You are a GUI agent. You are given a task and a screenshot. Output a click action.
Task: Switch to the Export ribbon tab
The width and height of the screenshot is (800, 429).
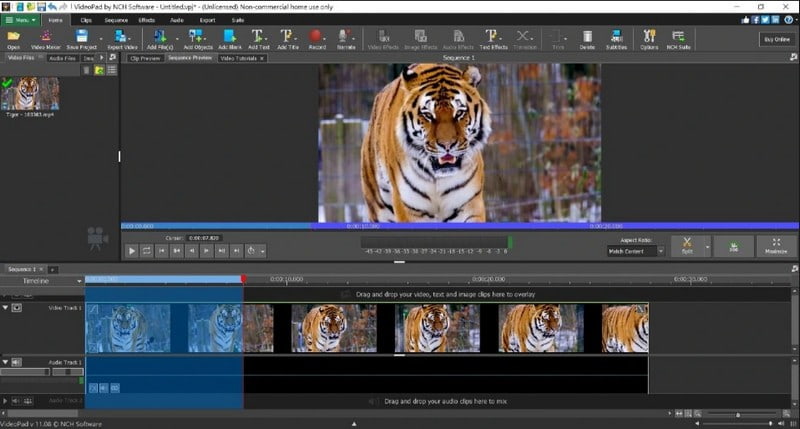pos(207,20)
